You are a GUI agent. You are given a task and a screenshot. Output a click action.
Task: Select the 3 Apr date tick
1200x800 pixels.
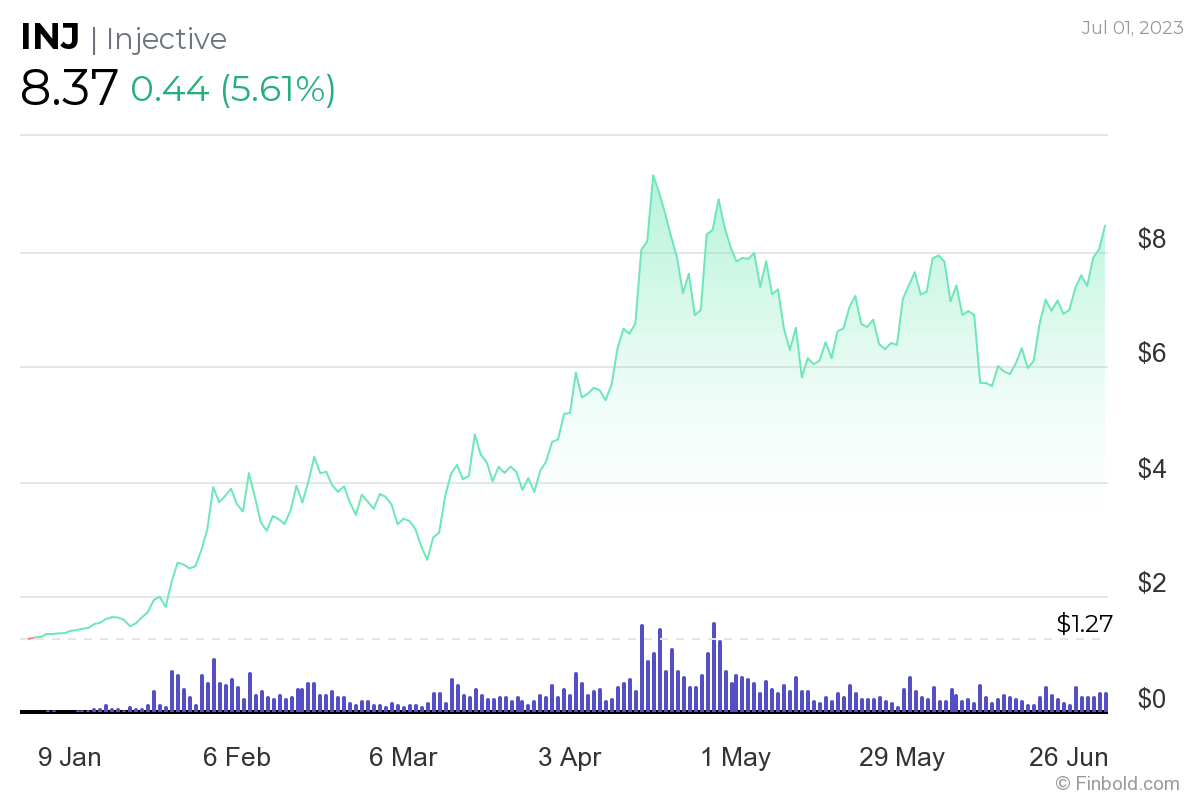pos(570,757)
